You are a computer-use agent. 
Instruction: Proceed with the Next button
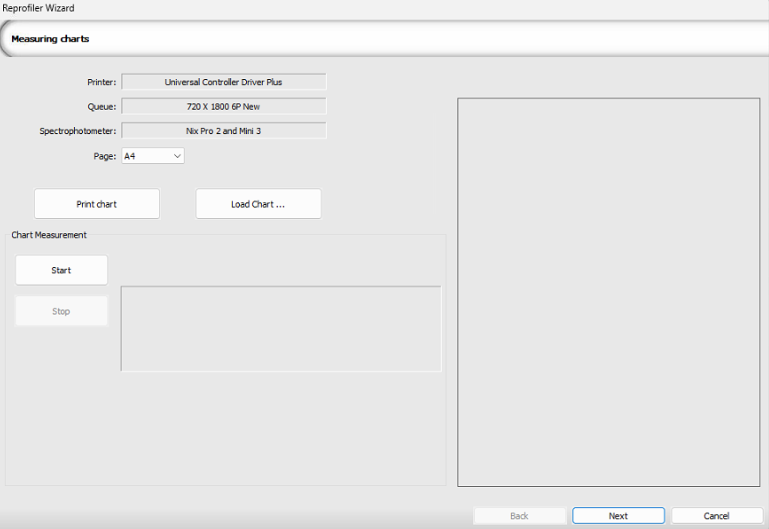(x=618, y=516)
